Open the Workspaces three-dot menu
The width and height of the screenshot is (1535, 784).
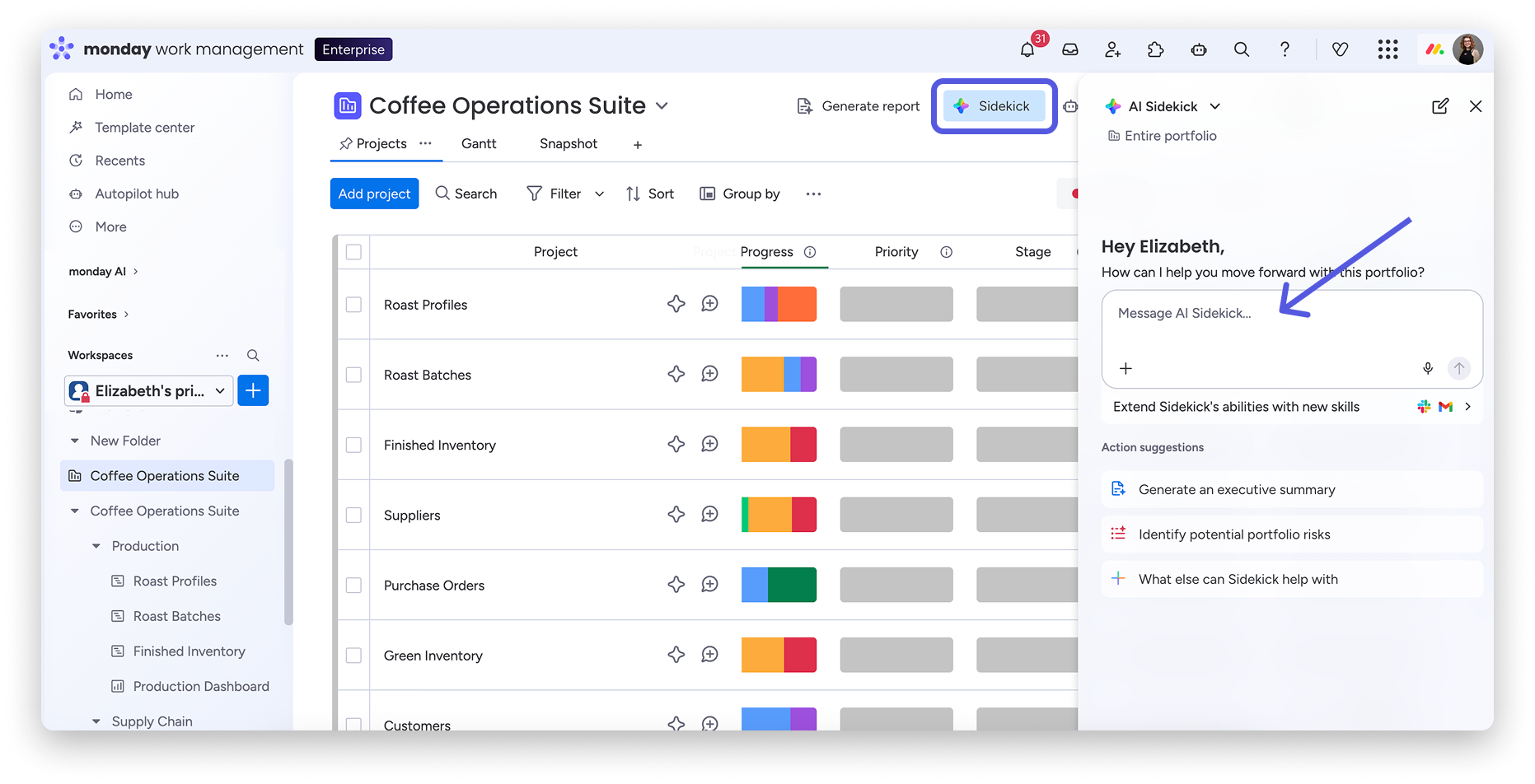222,355
